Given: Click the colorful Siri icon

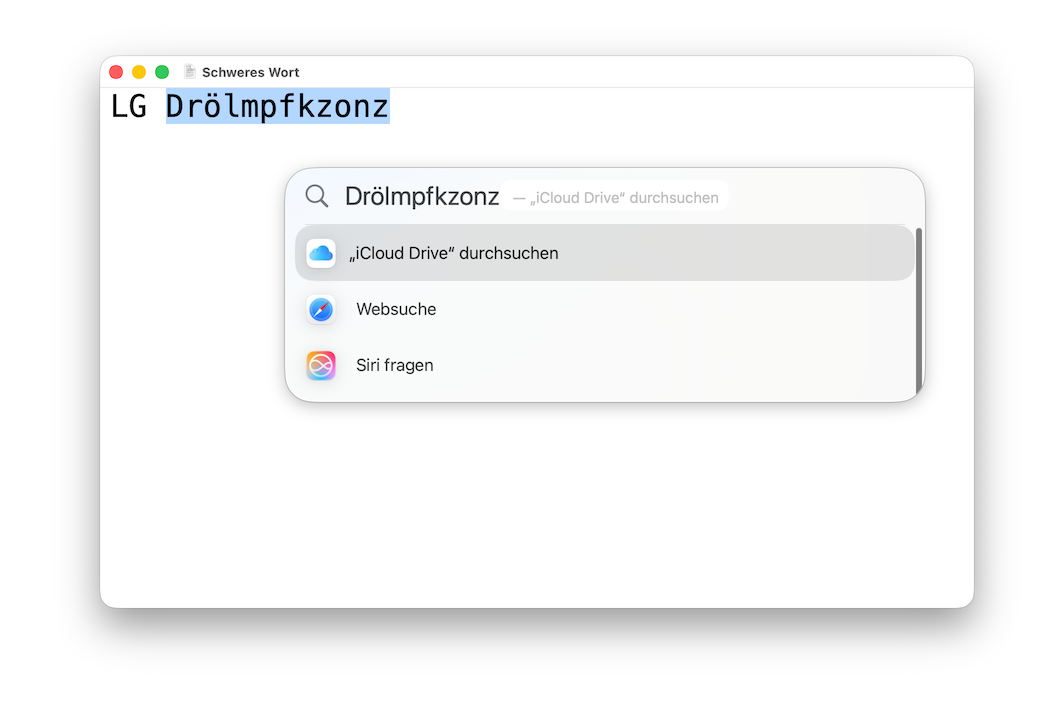Looking at the screenshot, I should point(321,365).
